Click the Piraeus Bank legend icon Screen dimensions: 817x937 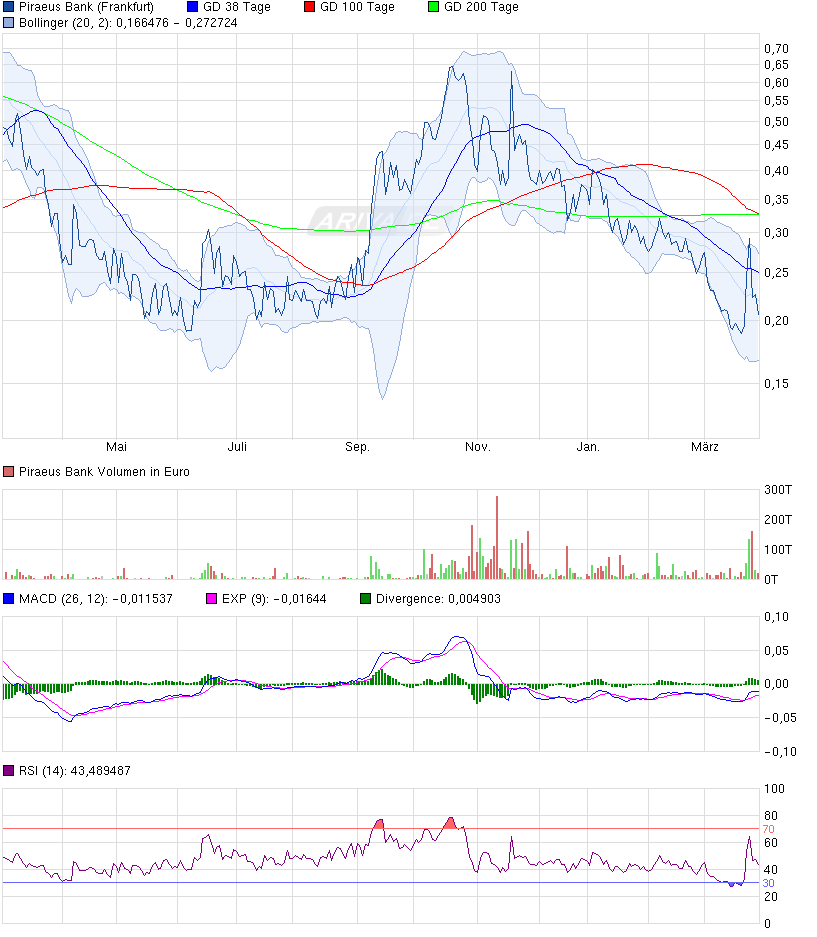click(10, 8)
